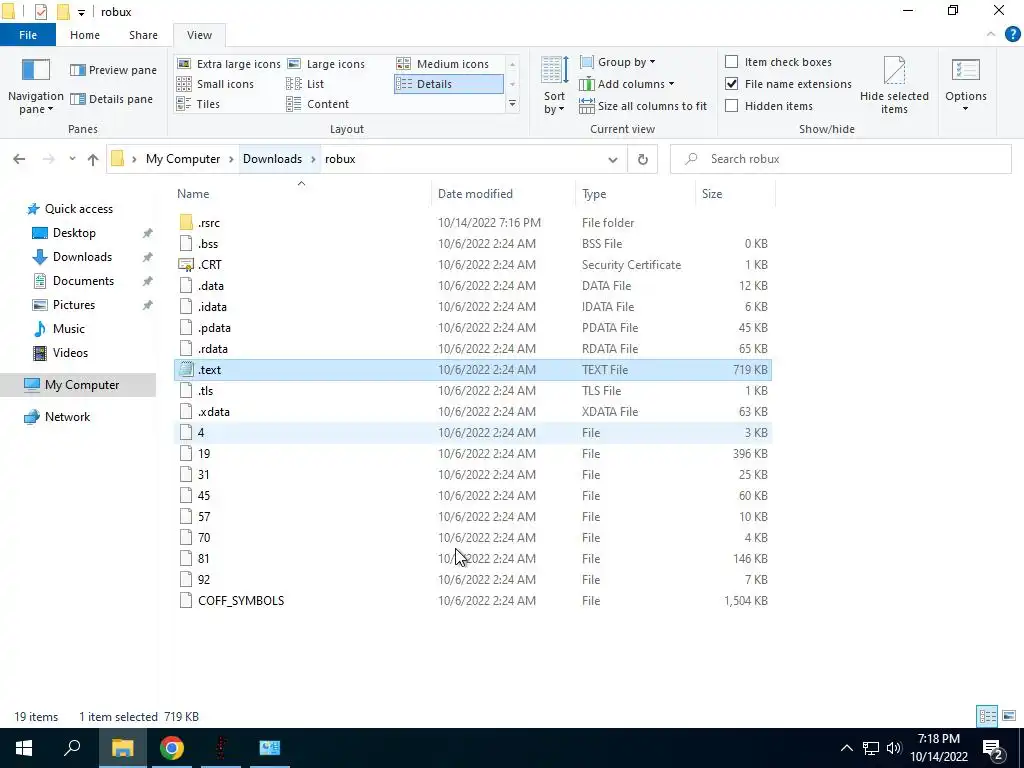The width and height of the screenshot is (1024, 768).
Task: Switch layout to Large icons
Action: pyautogui.click(x=326, y=64)
